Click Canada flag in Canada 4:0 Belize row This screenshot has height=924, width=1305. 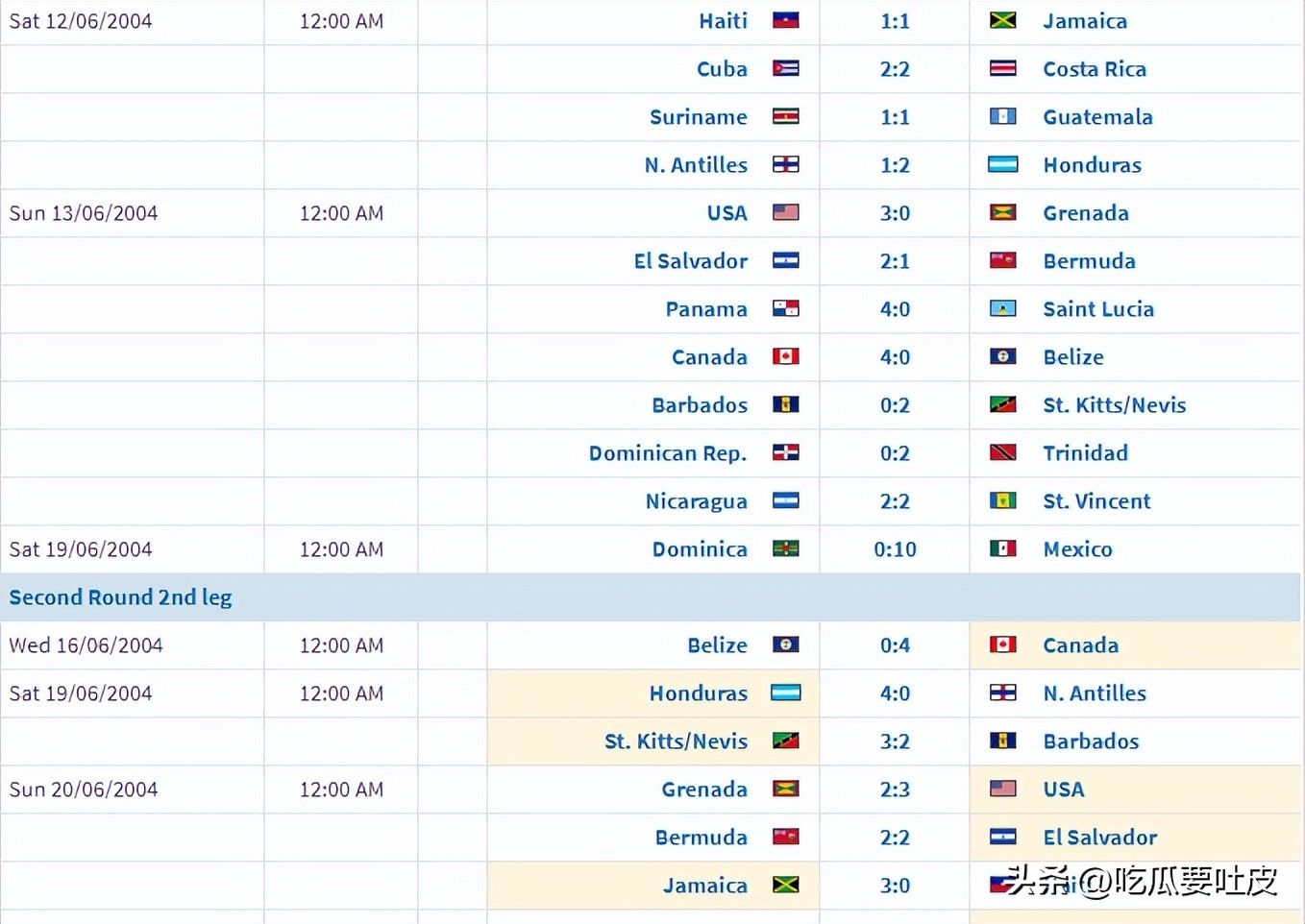coord(785,356)
